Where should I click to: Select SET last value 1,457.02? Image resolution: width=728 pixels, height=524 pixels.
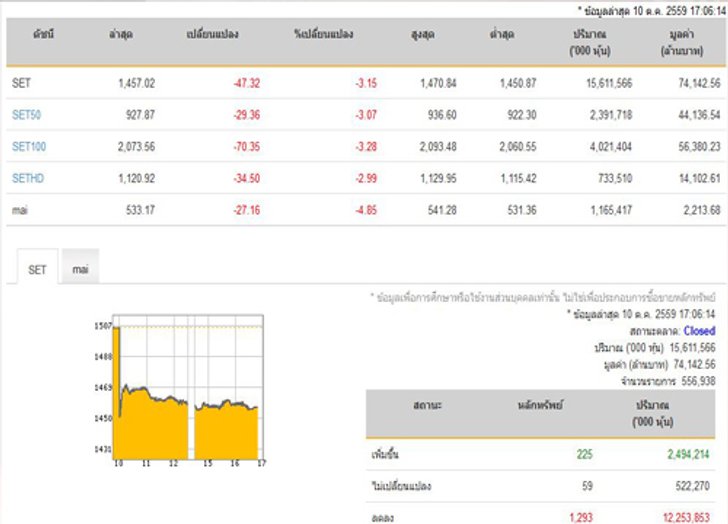136,83
